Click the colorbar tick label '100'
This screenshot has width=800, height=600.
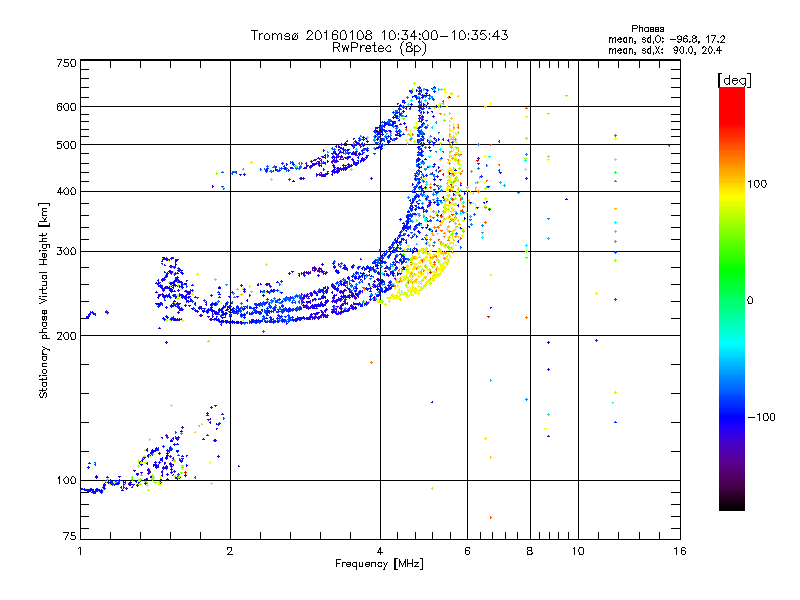pyautogui.click(x=757, y=184)
